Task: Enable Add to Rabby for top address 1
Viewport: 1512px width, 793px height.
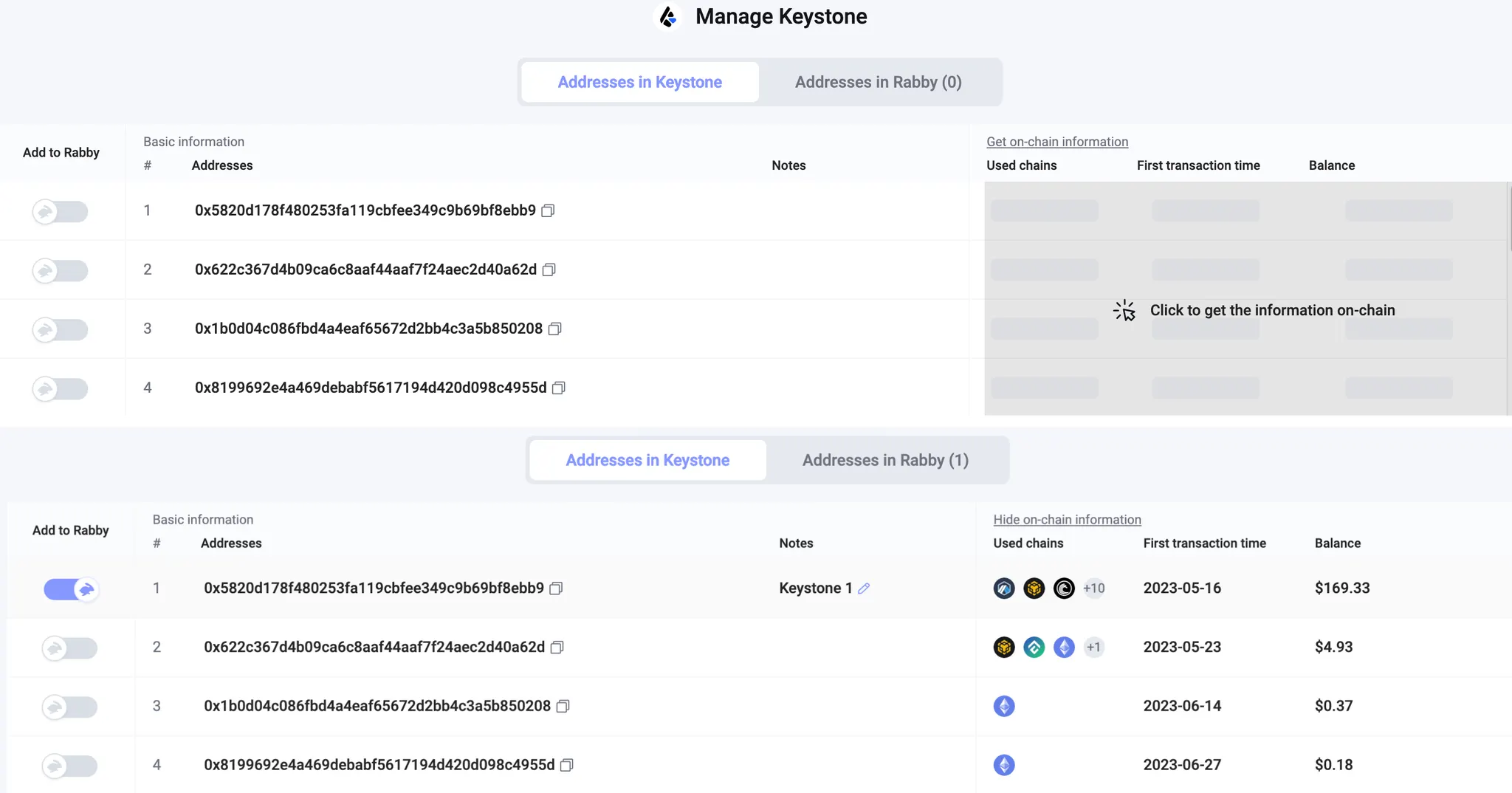Action: point(60,212)
